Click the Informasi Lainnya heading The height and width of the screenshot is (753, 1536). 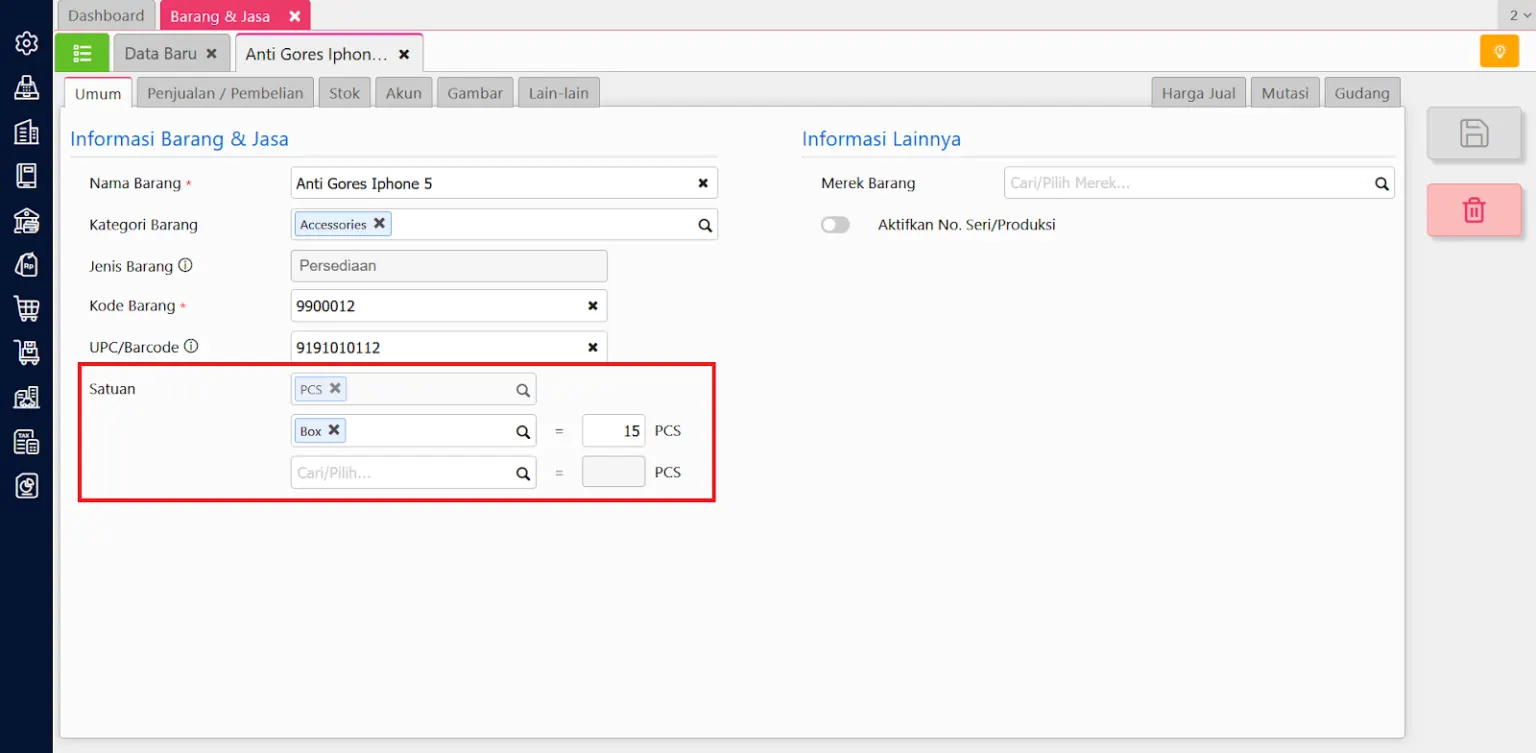click(881, 139)
